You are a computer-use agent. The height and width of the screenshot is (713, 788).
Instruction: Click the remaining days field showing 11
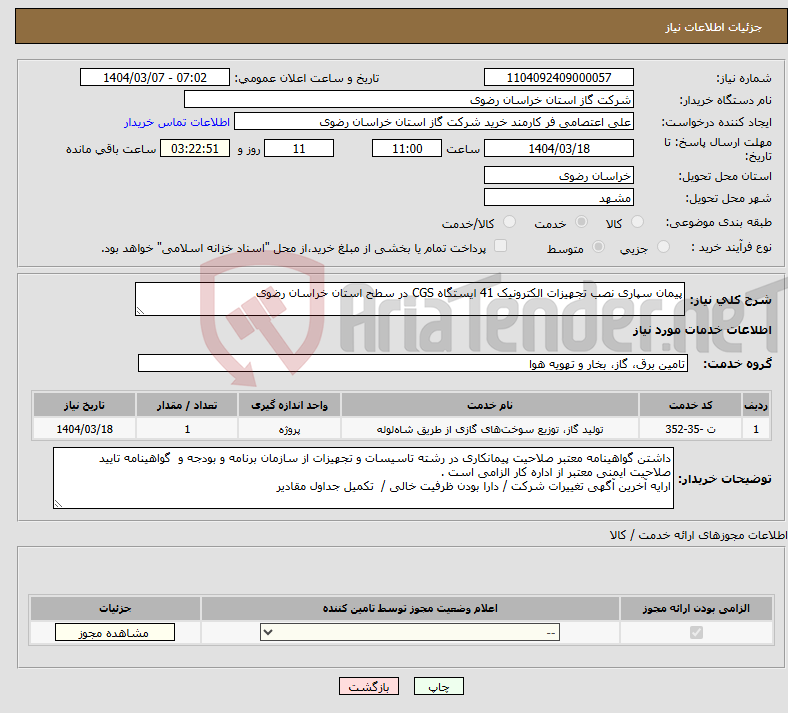pos(299,149)
